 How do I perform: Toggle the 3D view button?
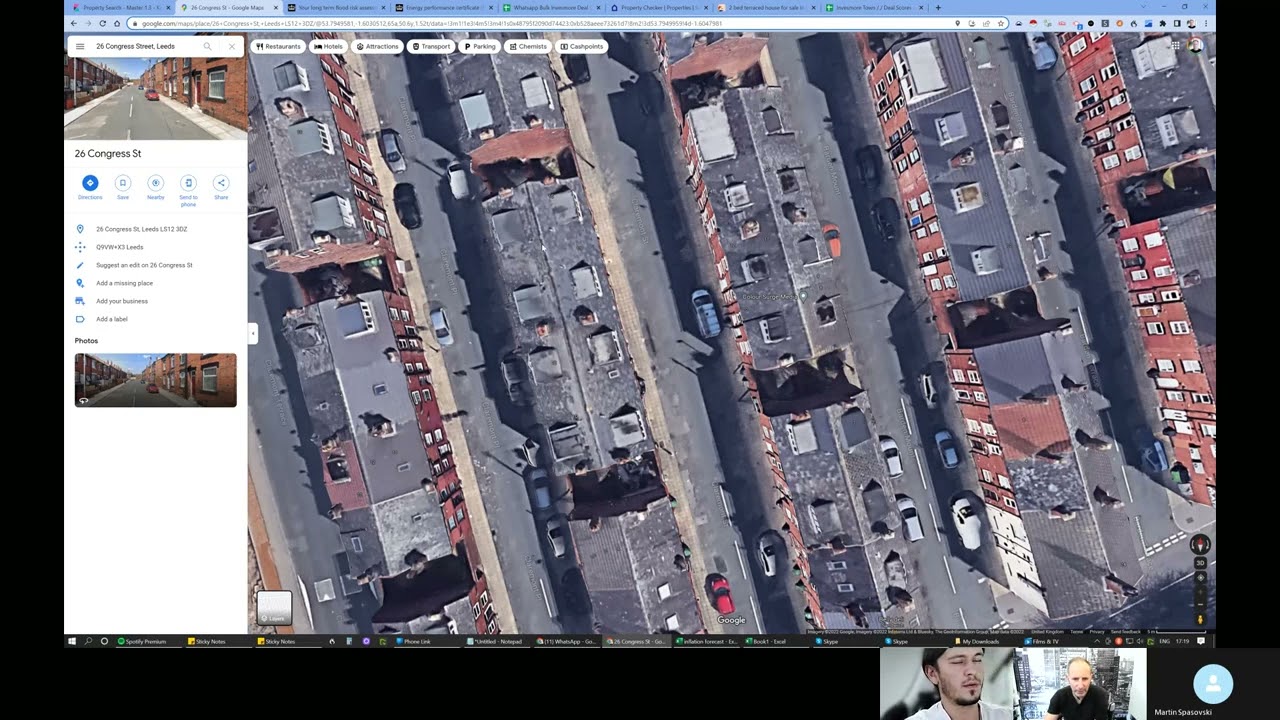pos(1200,563)
